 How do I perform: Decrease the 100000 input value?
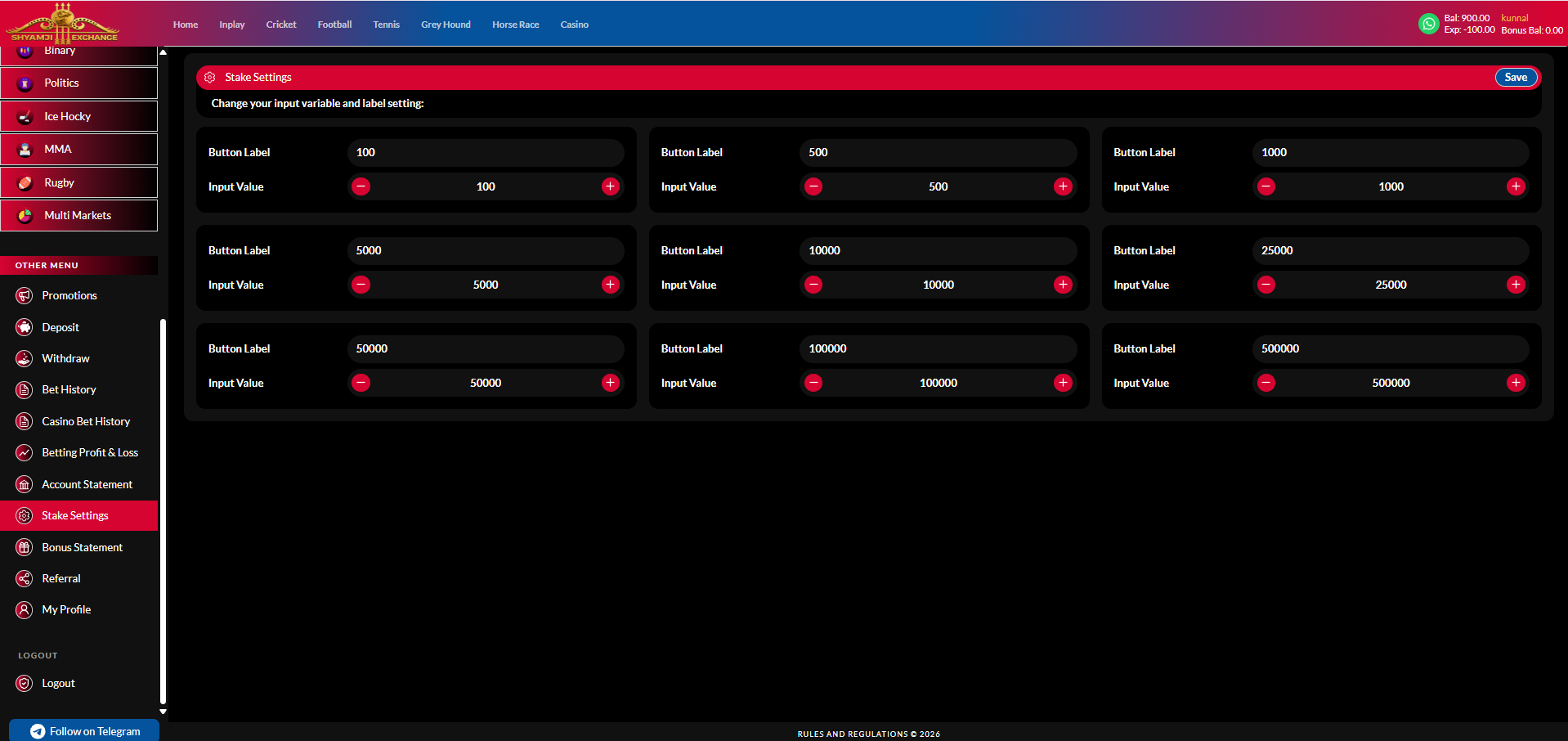point(813,383)
